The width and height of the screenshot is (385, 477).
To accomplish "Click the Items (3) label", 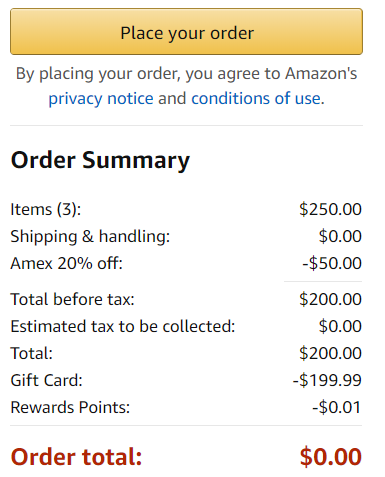I will click(46, 210).
